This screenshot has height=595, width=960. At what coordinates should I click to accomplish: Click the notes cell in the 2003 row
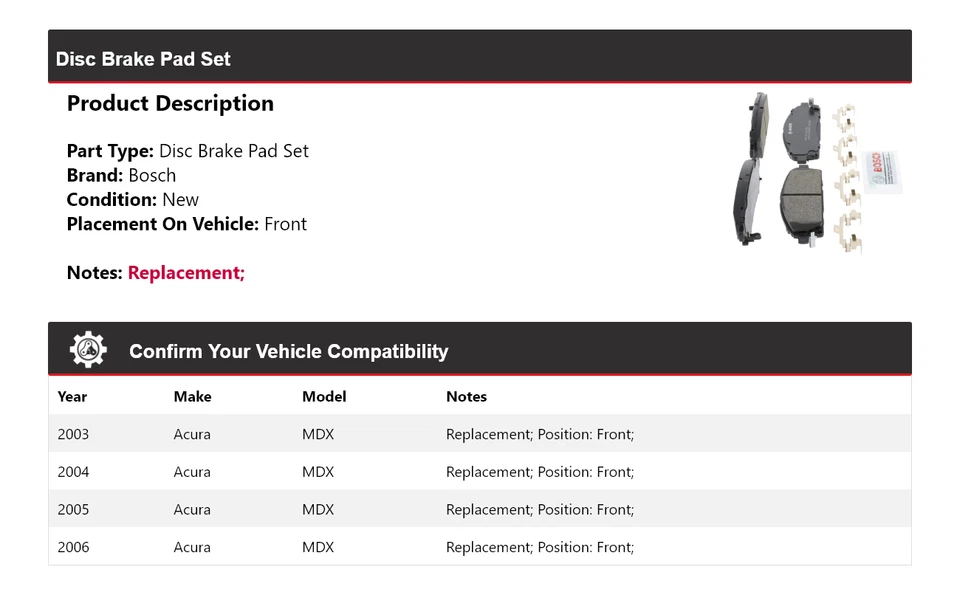(x=540, y=434)
